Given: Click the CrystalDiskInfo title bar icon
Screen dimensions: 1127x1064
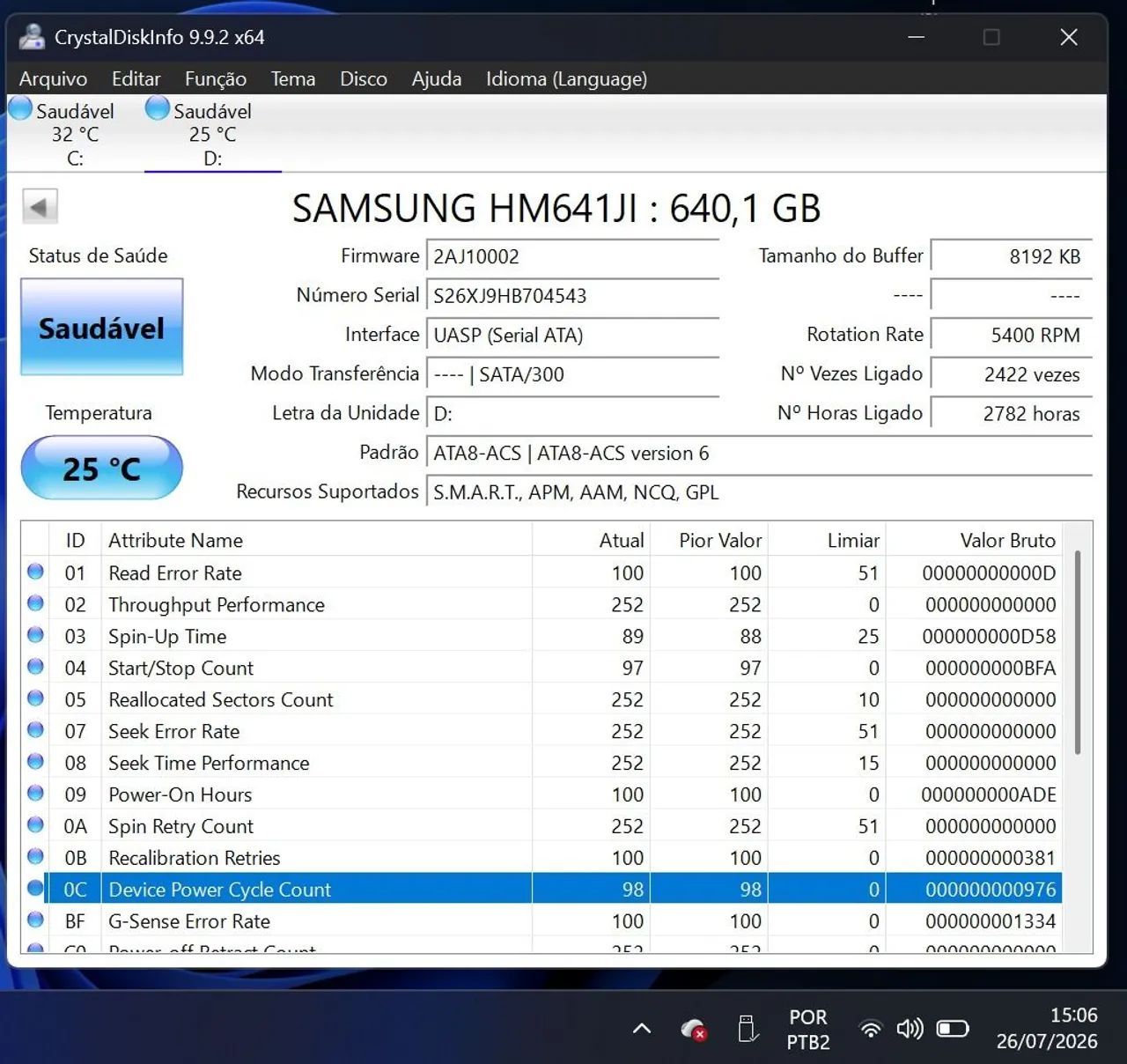Looking at the screenshot, I should (x=32, y=37).
